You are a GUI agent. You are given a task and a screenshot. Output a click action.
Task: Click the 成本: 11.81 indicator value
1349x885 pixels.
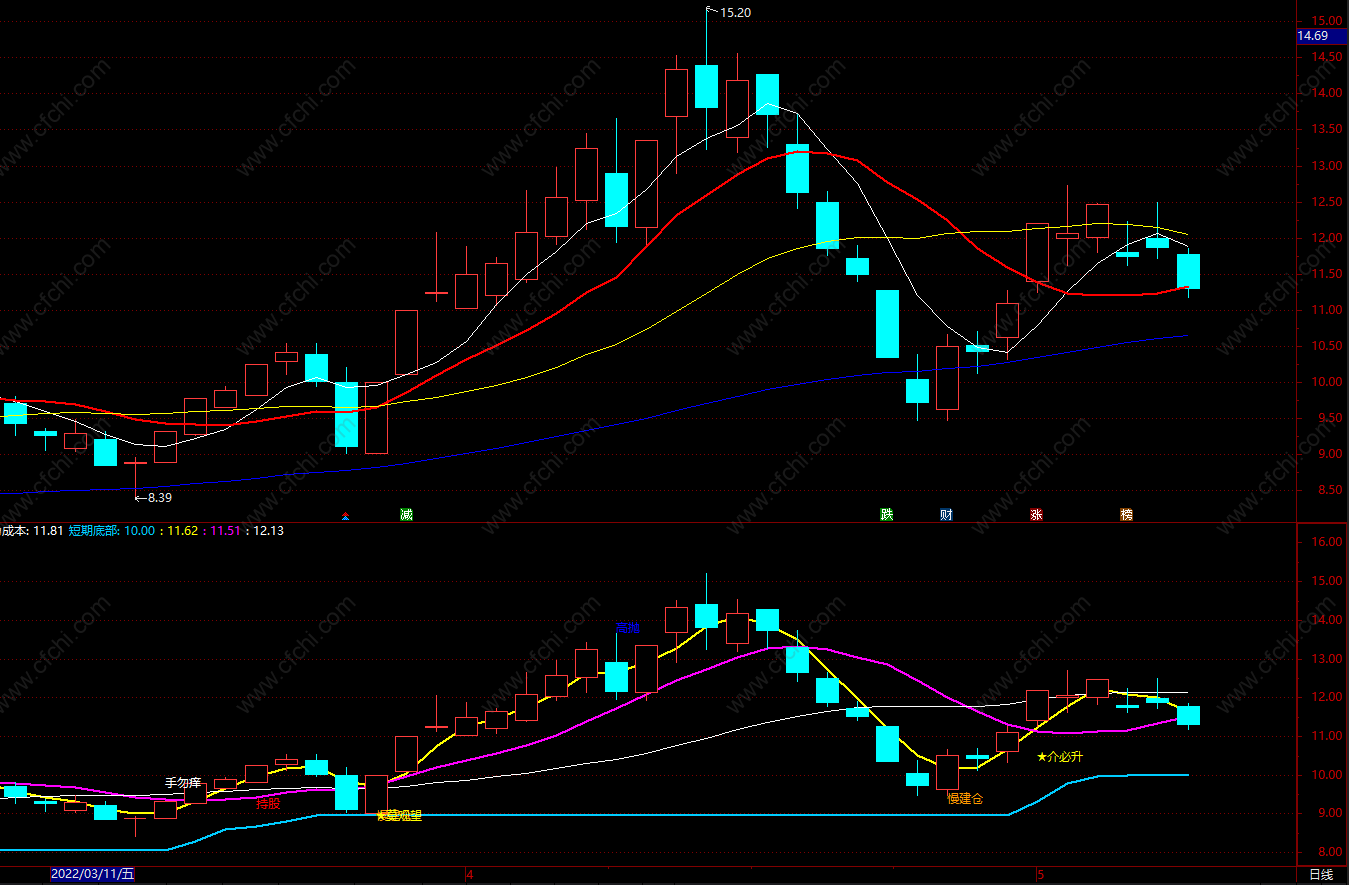33,531
